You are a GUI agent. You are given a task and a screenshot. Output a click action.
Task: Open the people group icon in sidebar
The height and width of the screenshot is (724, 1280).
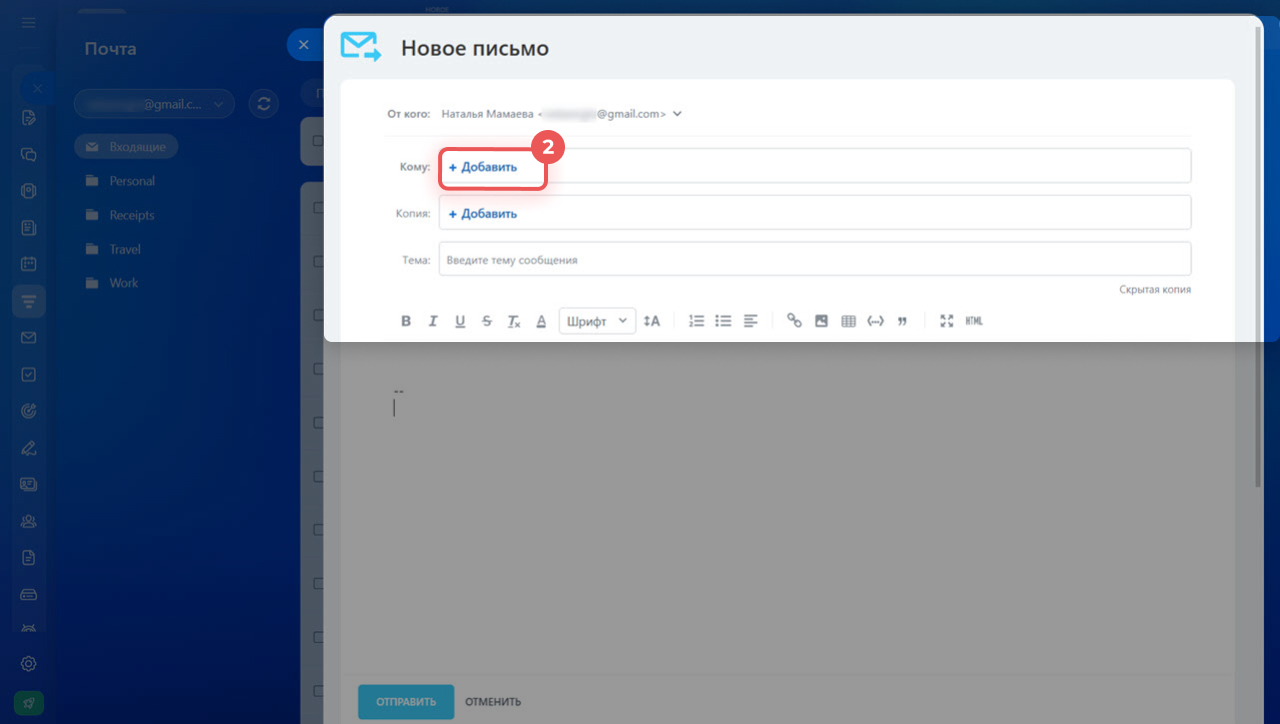(x=29, y=520)
